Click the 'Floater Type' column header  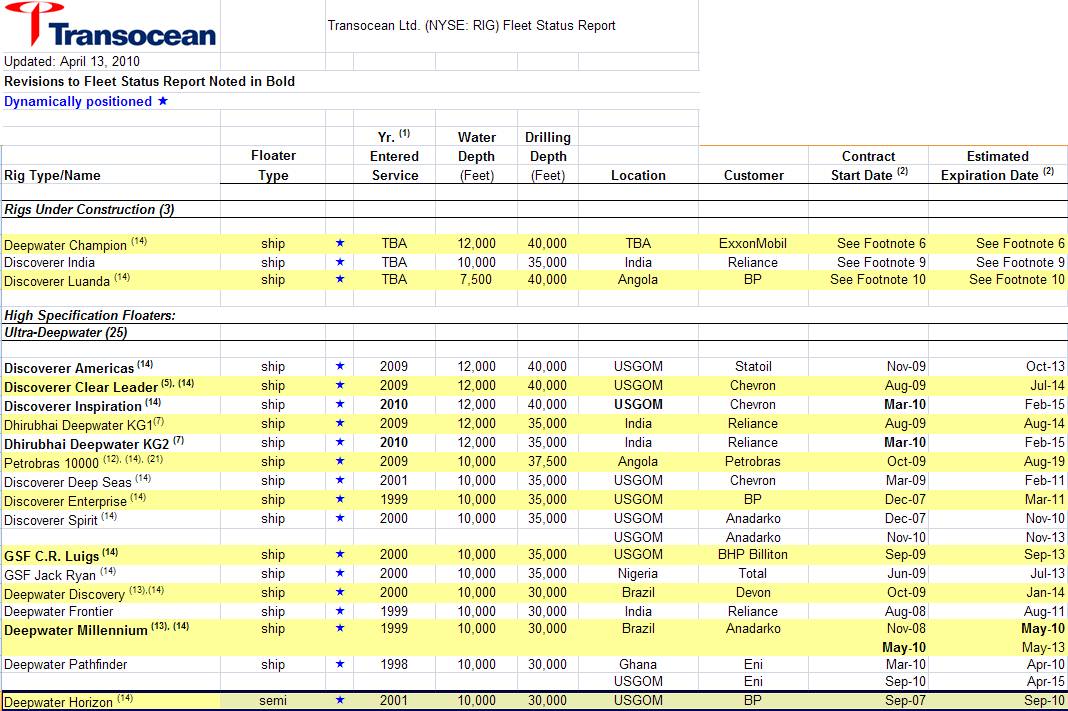pos(273,165)
